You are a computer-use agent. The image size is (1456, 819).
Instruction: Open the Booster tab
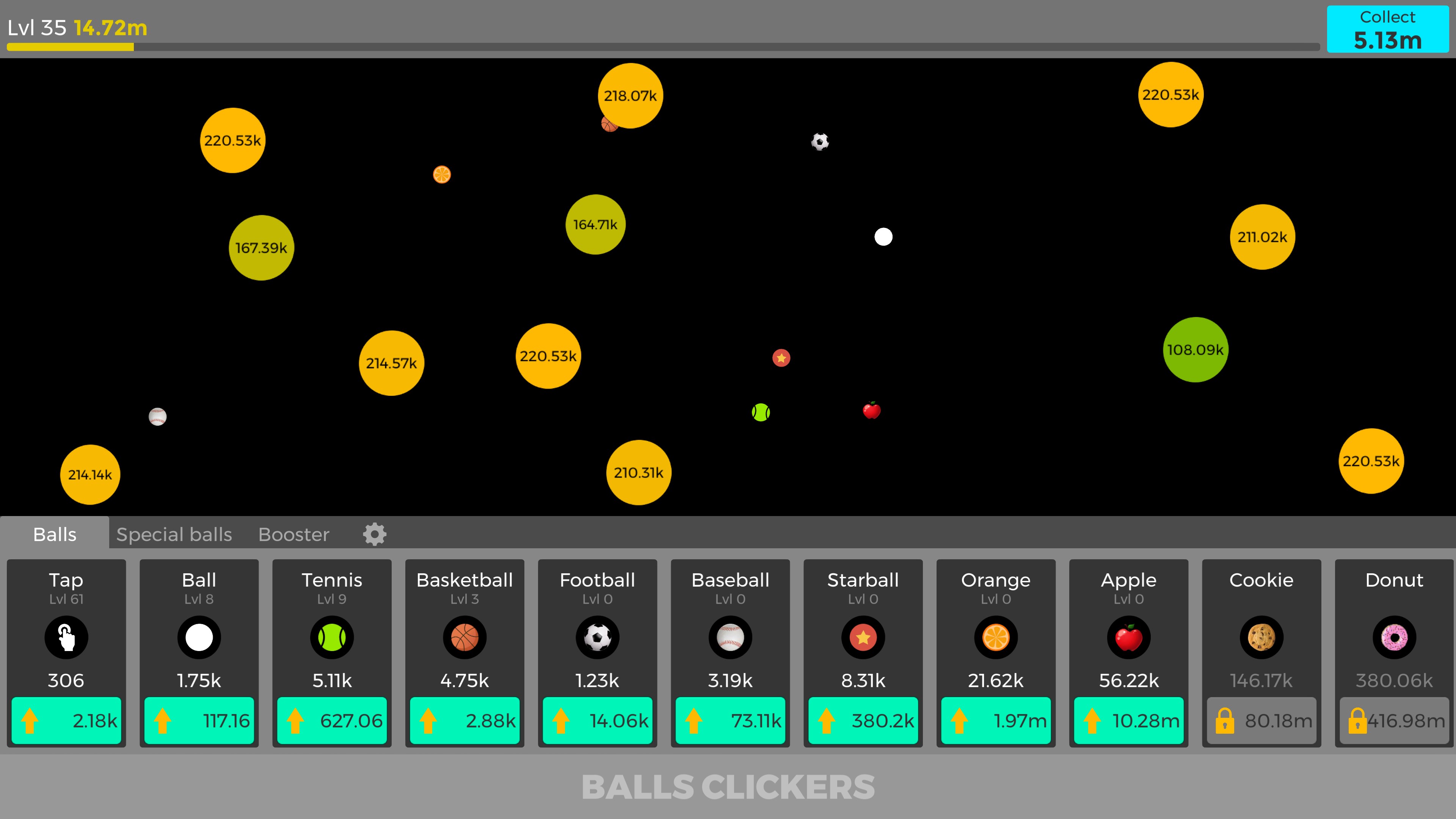pyautogui.click(x=293, y=534)
